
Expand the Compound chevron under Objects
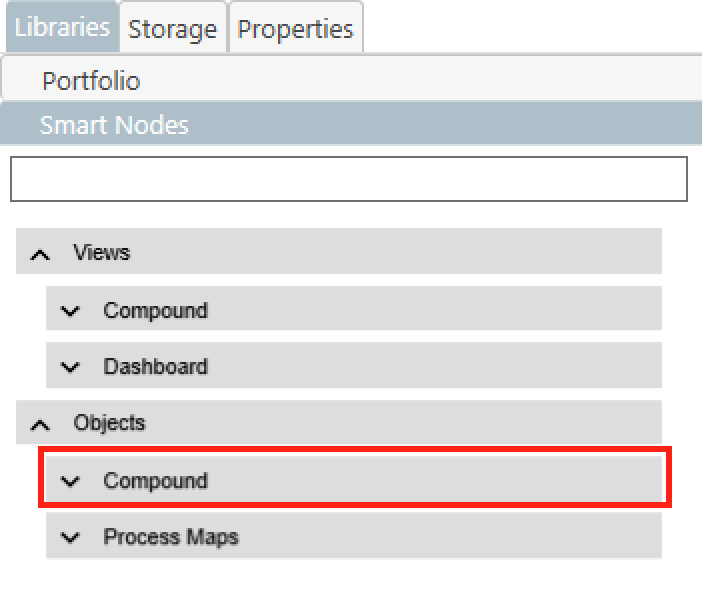pos(70,481)
